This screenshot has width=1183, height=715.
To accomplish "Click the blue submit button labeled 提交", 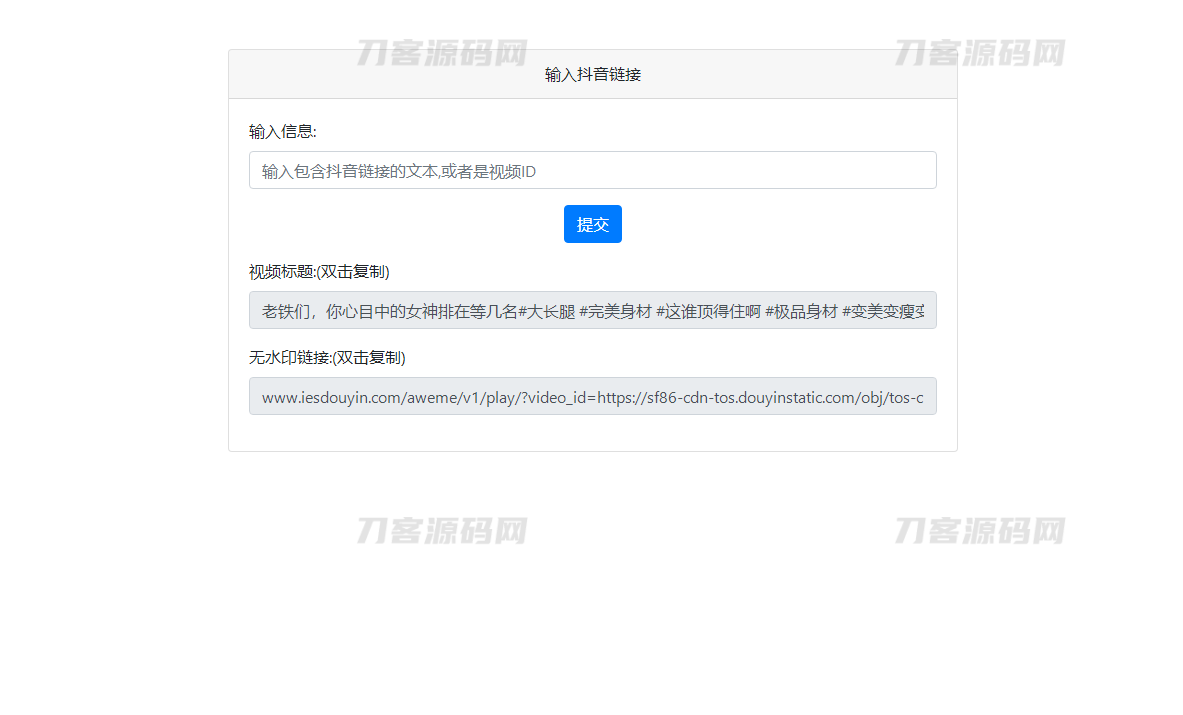I will [592, 223].
